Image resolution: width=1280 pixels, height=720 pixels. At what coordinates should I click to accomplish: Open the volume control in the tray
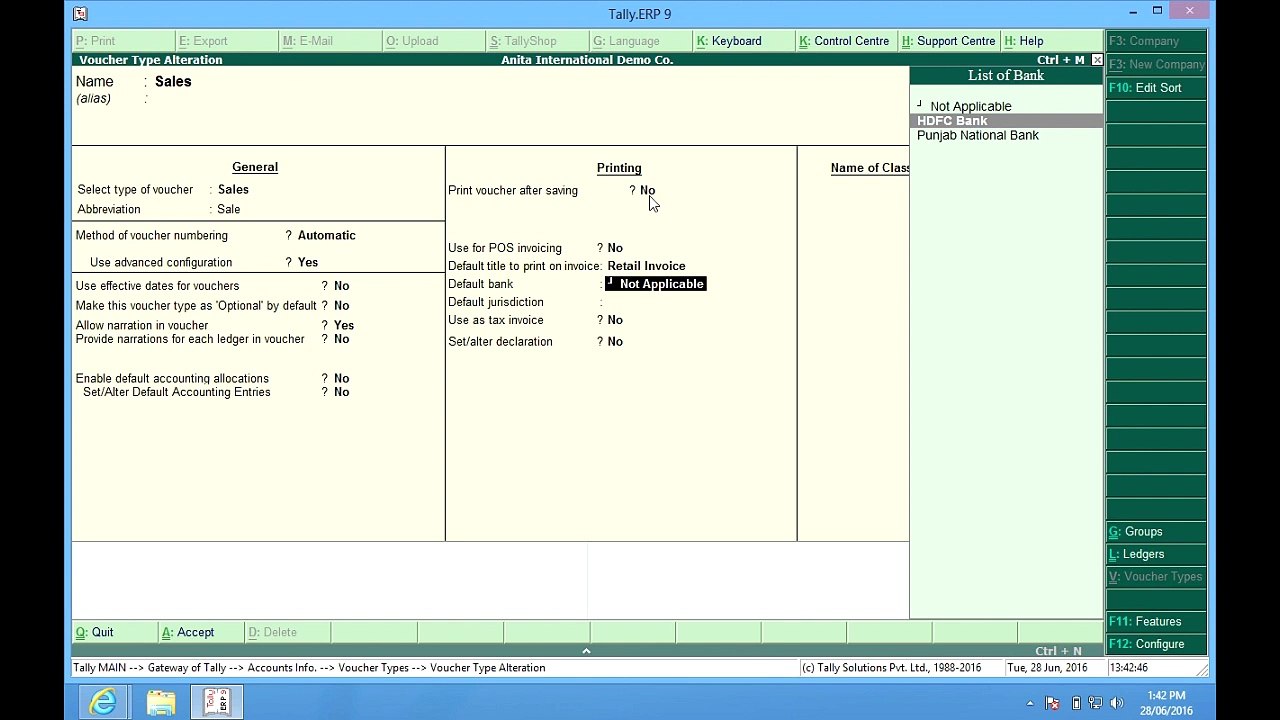click(1116, 703)
